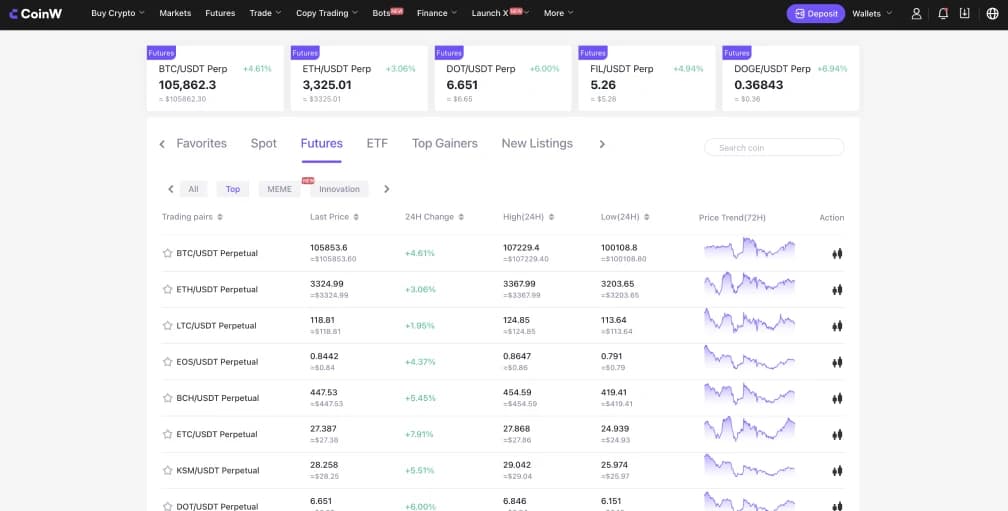Open trade action icon for ETC/USDT row
This screenshot has height=511, width=1008.
[x=837, y=435]
